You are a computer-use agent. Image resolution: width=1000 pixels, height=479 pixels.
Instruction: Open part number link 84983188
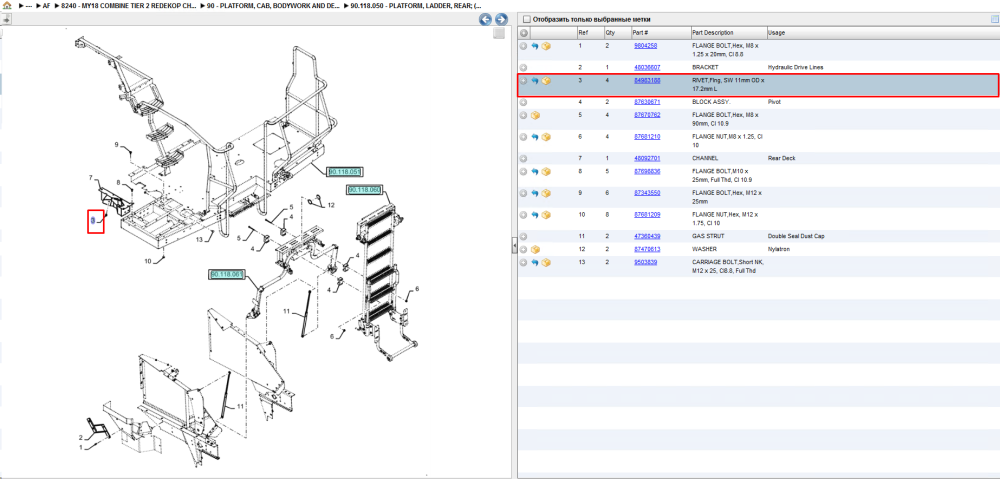click(647, 81)
